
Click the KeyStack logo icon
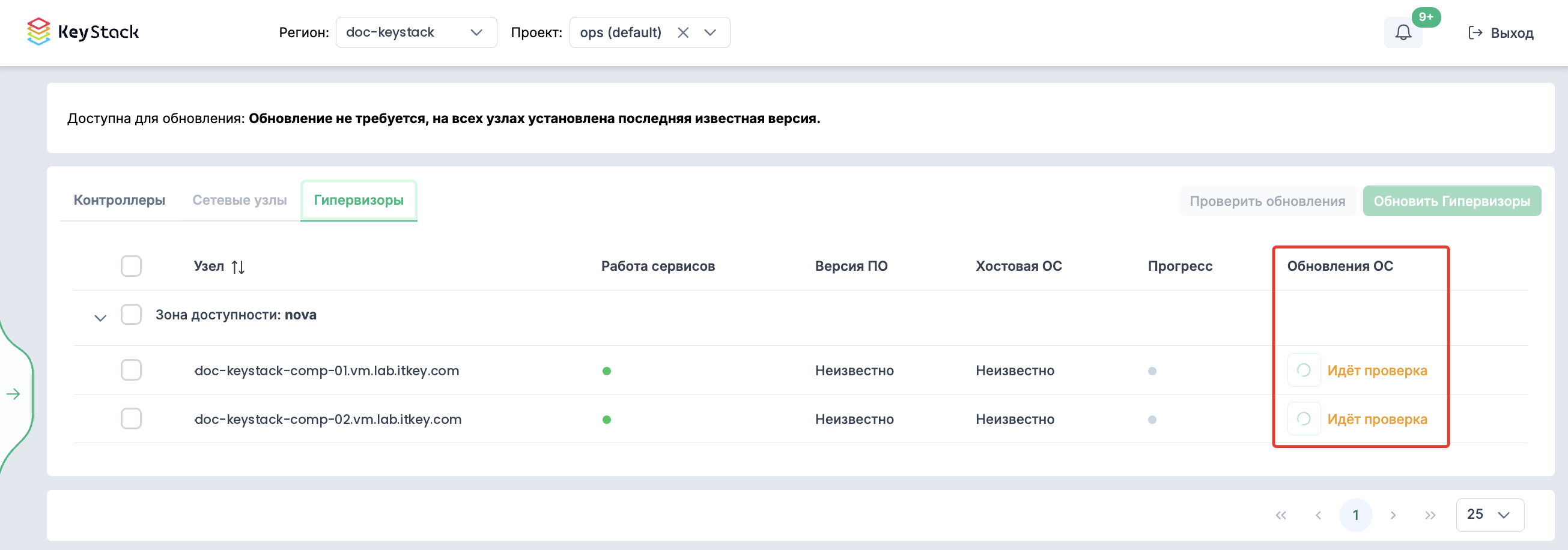click(38, 32)
